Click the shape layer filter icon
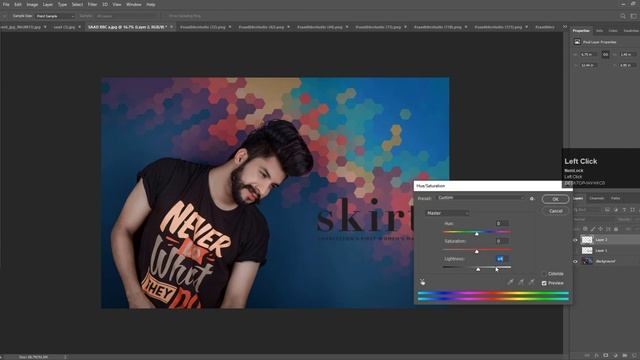 coord(632,210)
